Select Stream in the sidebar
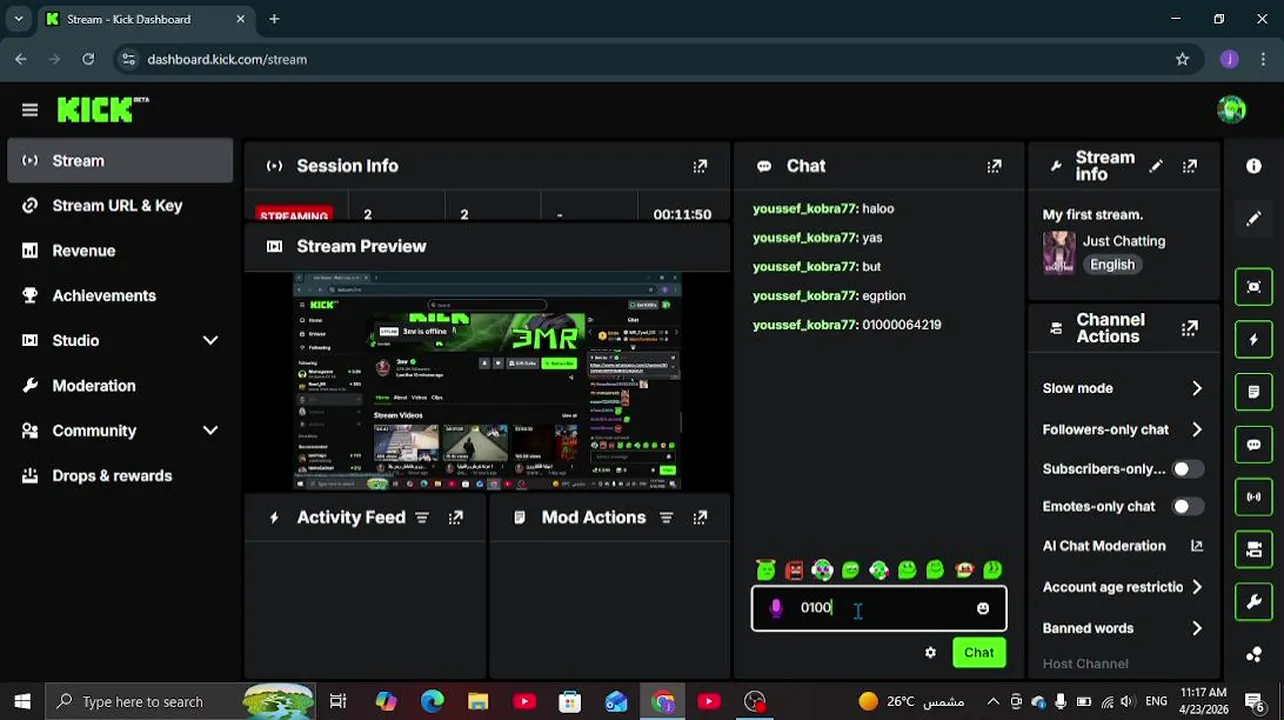The width and height of the screenshot is (1284, 720). pyautogui.click(x=120, y=160)
